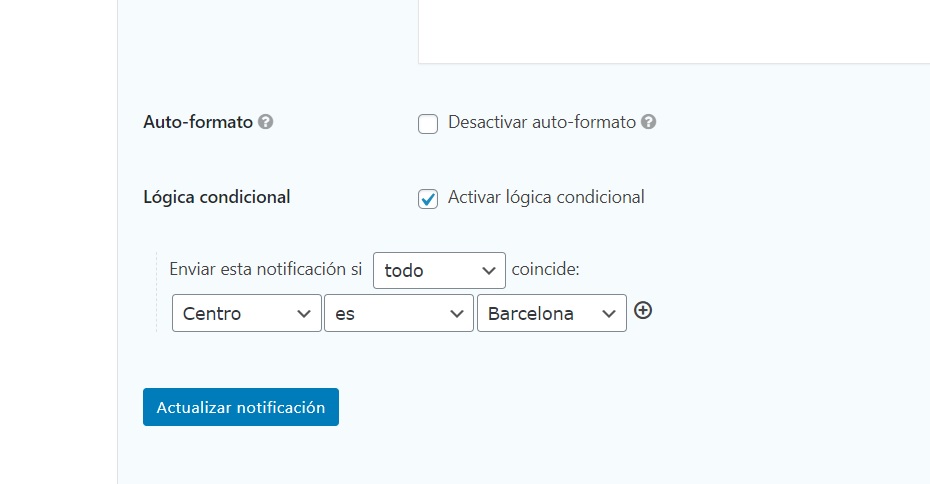Screen dimensions: 930x484
Task: Open the 'es' operator dropdown
Action: (399, 313)
